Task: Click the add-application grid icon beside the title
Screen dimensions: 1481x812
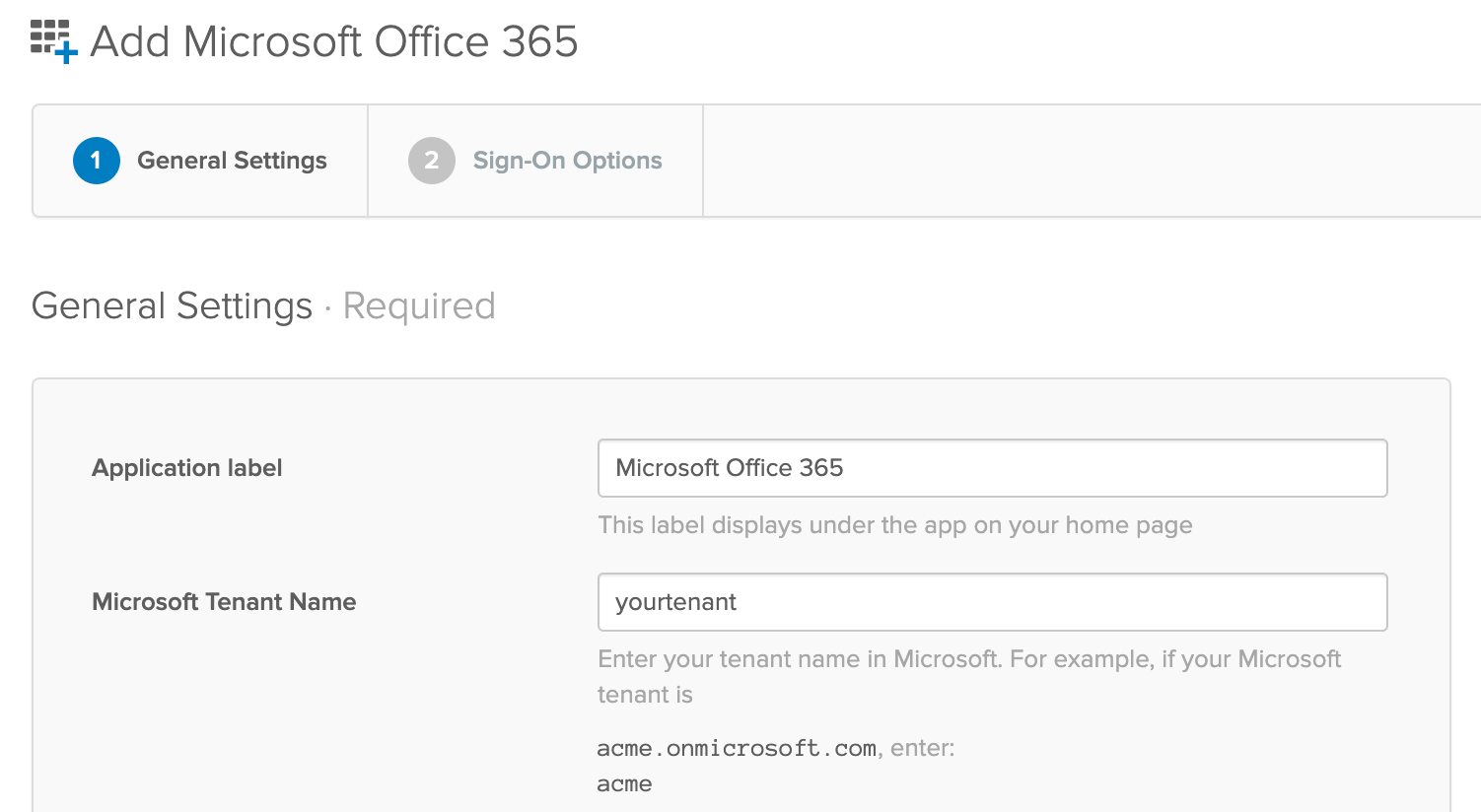Action: pyautogui.click(x=49, y=36)
